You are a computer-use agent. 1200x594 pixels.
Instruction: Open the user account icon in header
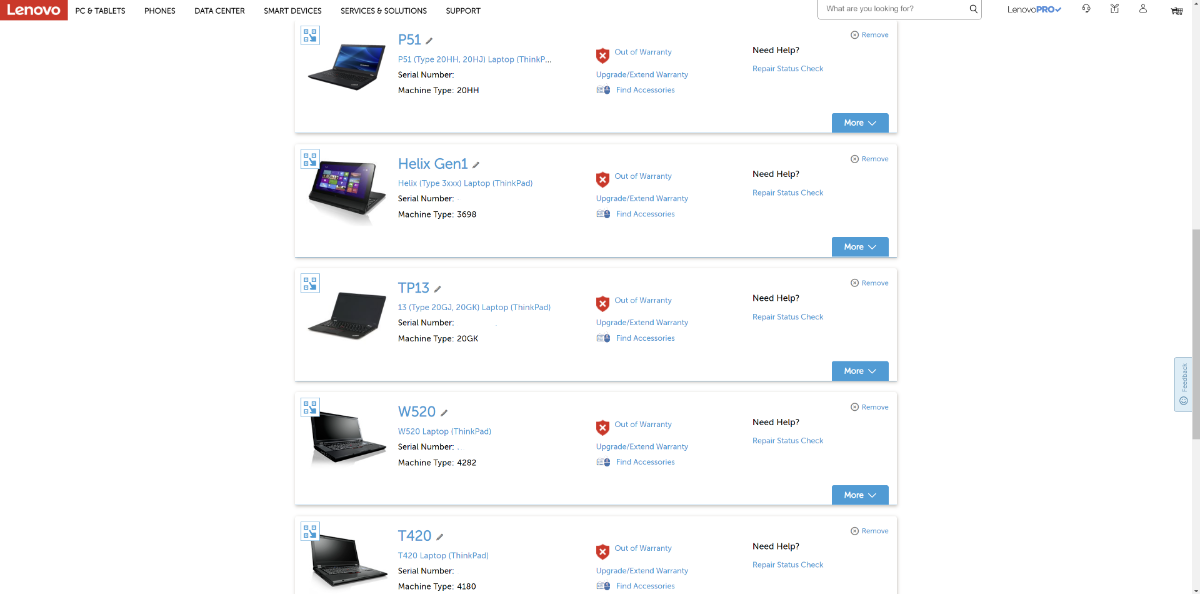coord(1143,9)
